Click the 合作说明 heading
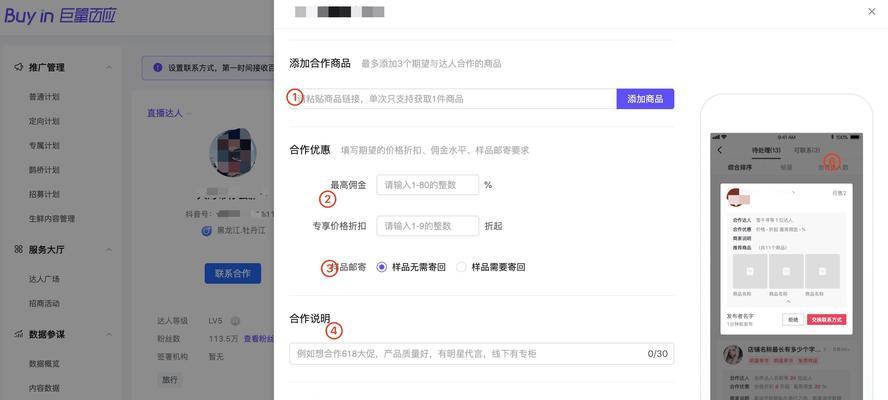Image resolution: width=888 pixels, height=400 pixels. click(310, 318)
